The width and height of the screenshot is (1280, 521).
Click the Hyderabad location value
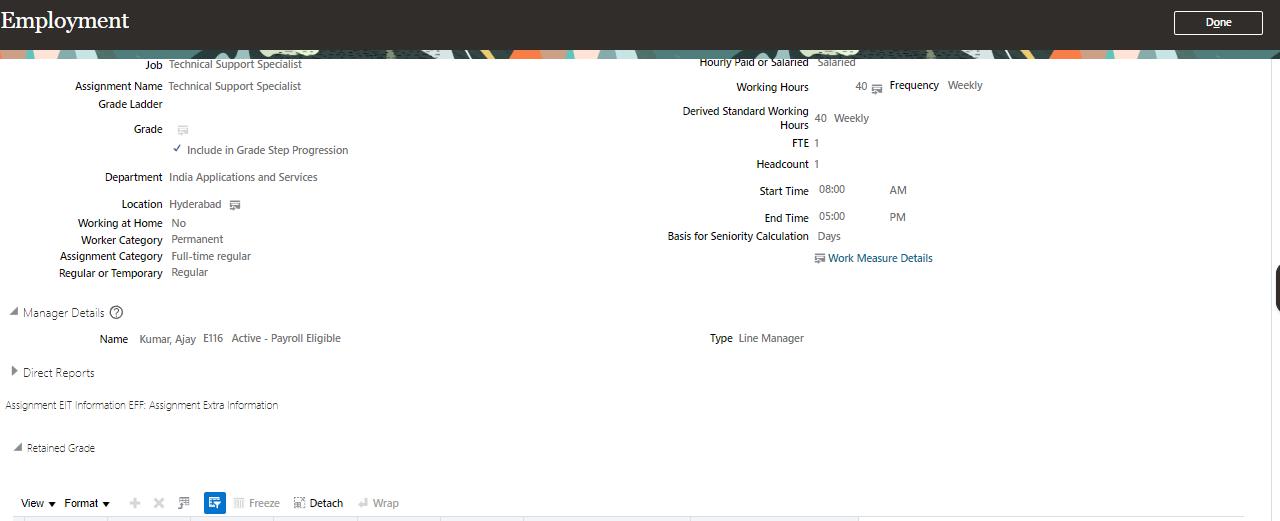195,204
